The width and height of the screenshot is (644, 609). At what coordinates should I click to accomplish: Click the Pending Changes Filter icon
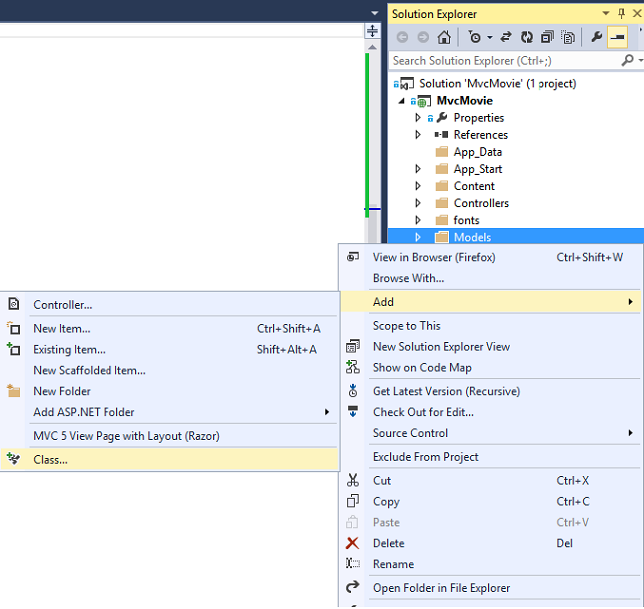(x=475, y=37)
